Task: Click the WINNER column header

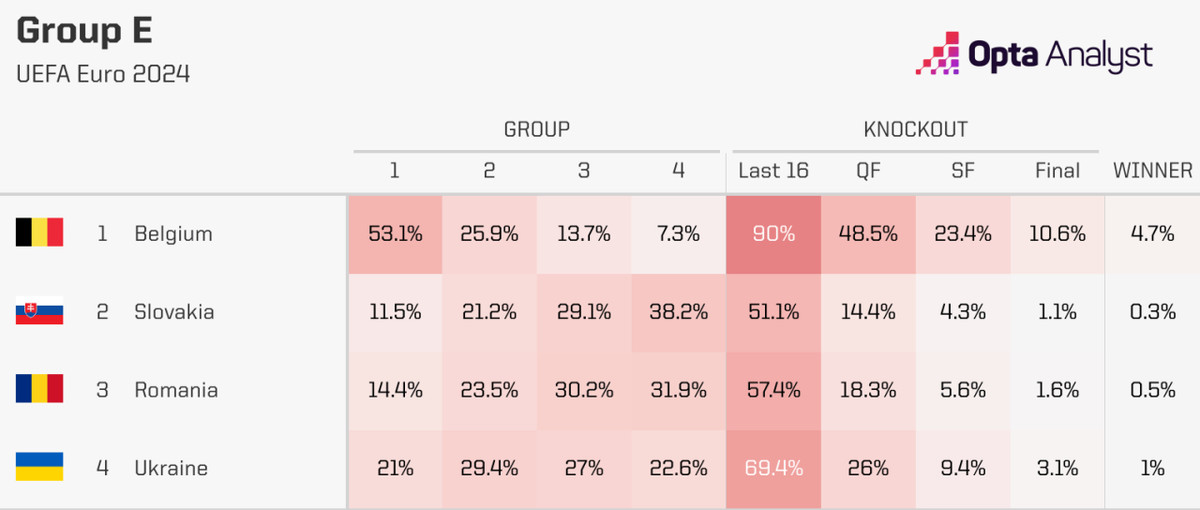Action: 1153,171
